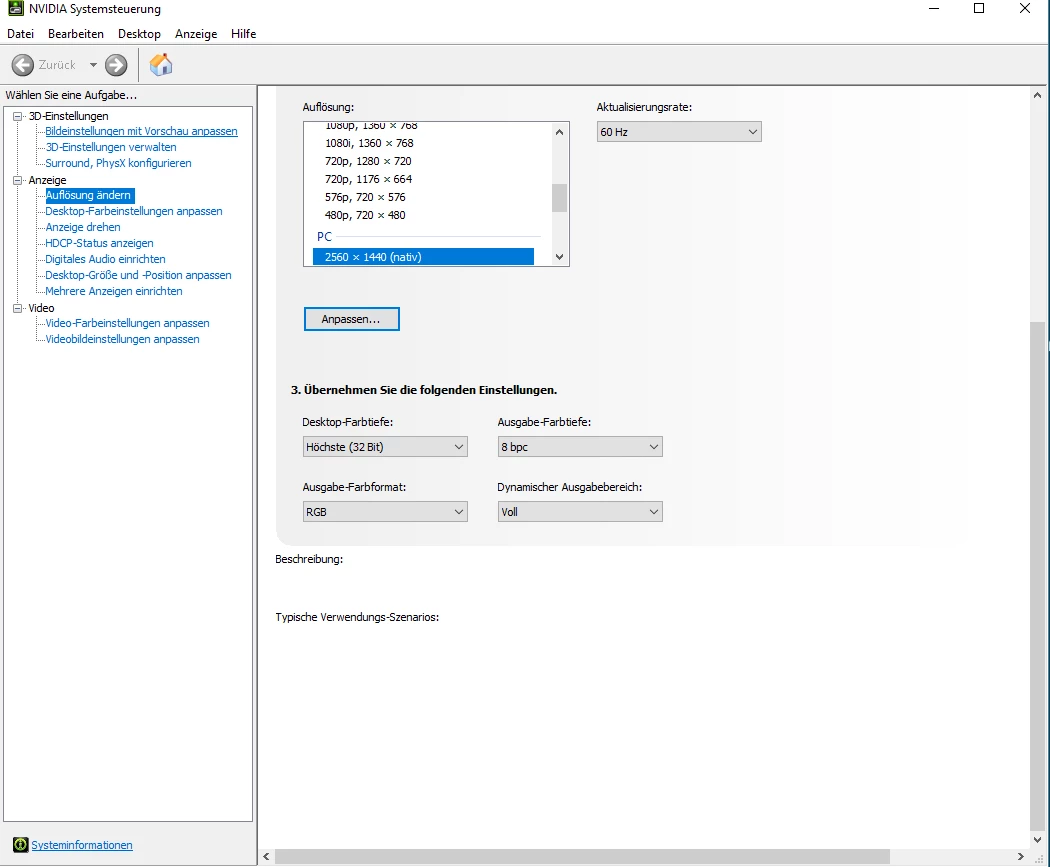Screen dimensions: 1050x867
Task: Open the Aktualisierungsrate 60 Hz dropdown
Action: coord(679,132)
